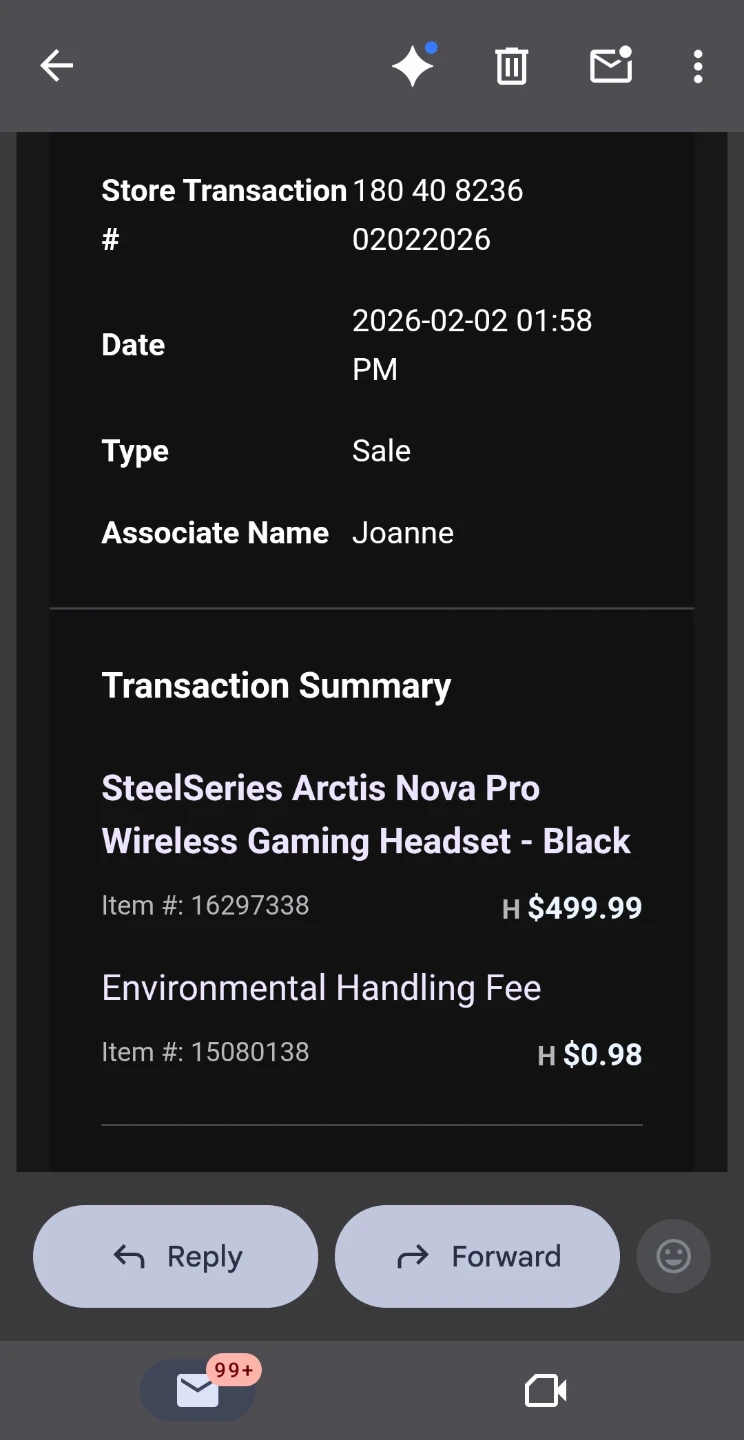Select Item #: 15080138 text
This screenshot has height=1440, width=744.
pos(205,1052)
